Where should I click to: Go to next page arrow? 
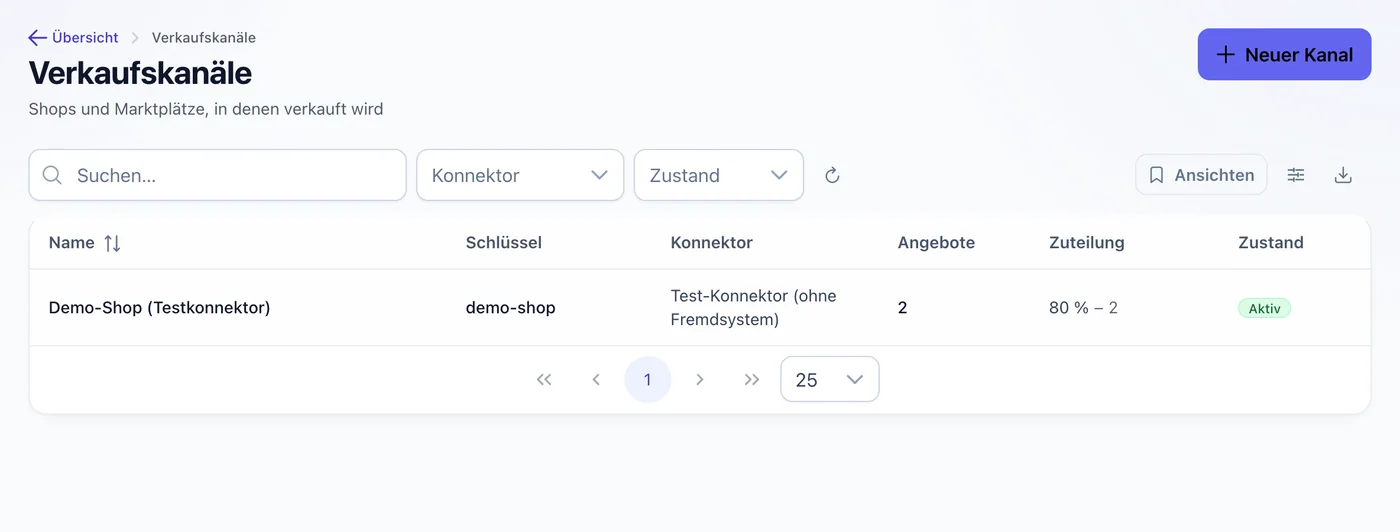pos(700,380)
